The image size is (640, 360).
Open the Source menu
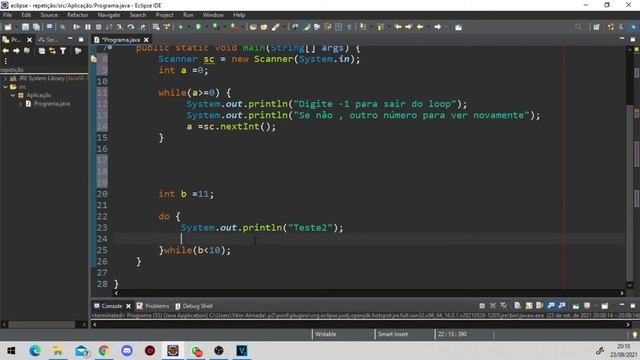[x=49, y=15]
